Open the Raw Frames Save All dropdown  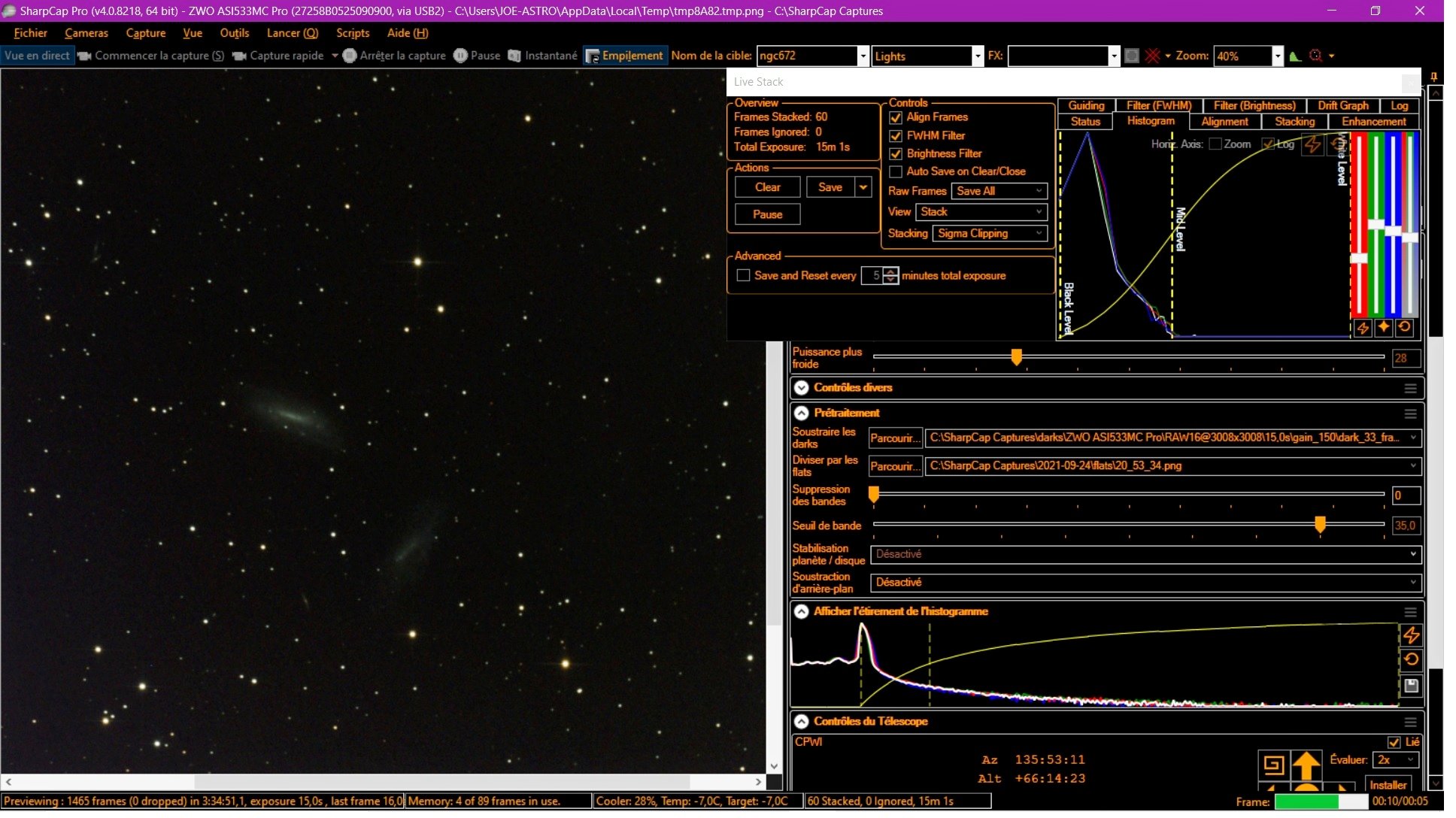click(x=999, y=191)
